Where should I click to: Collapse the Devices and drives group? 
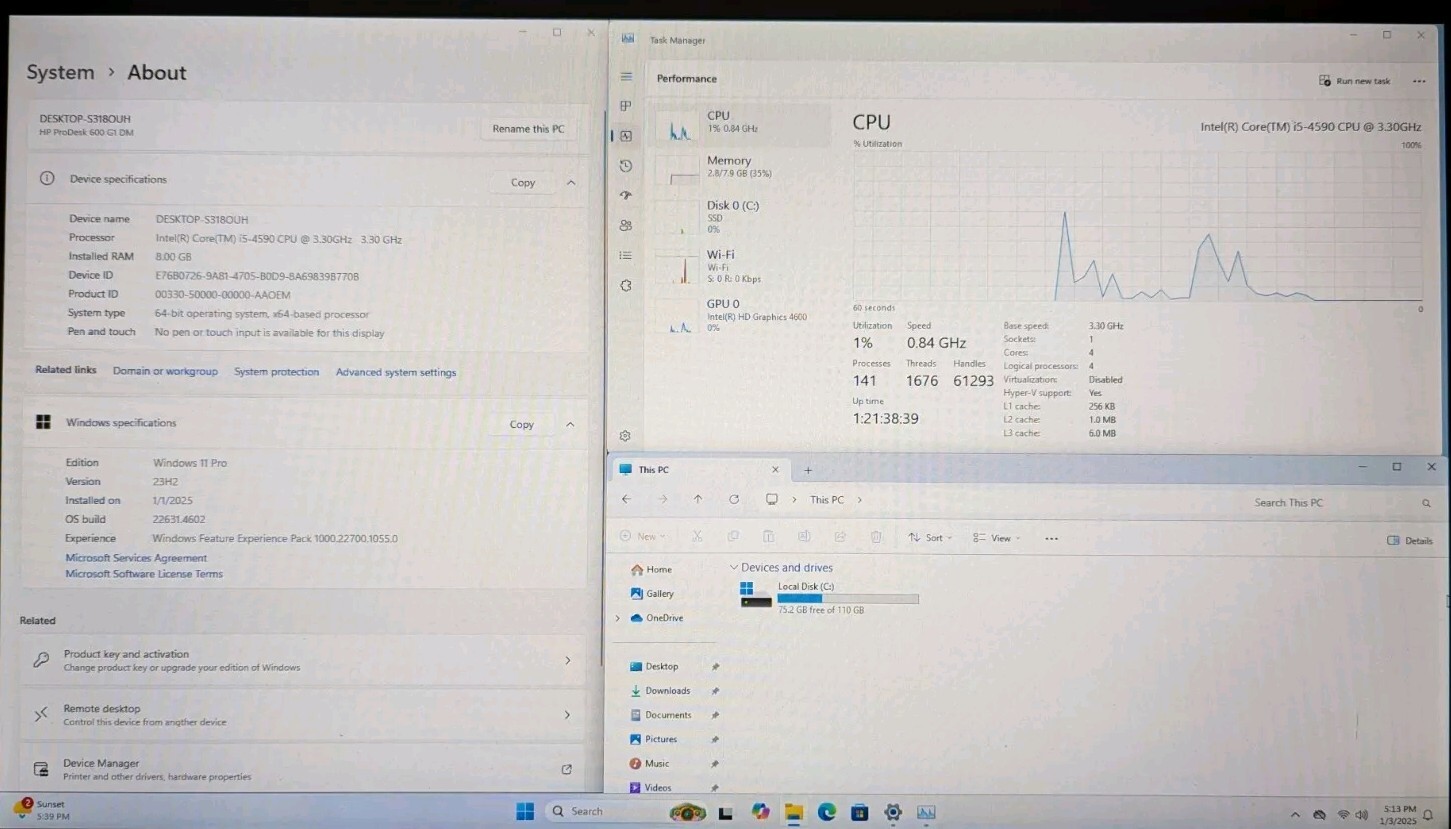tap(734, 568)
